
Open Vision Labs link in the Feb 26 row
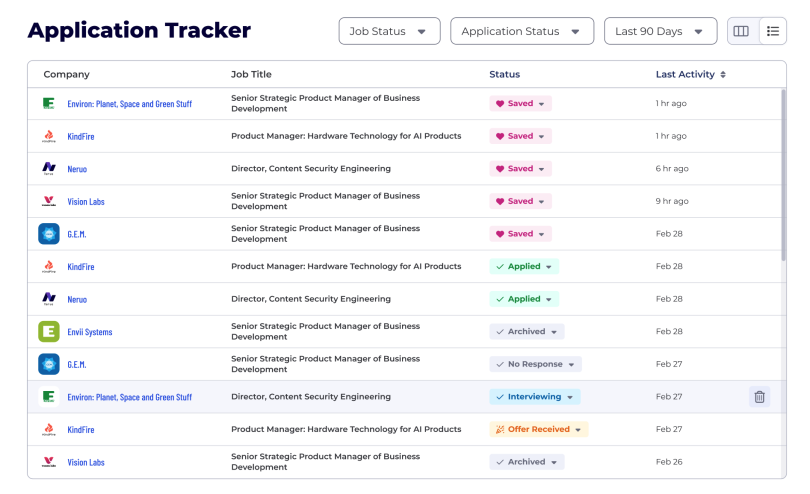click(86, 462)
